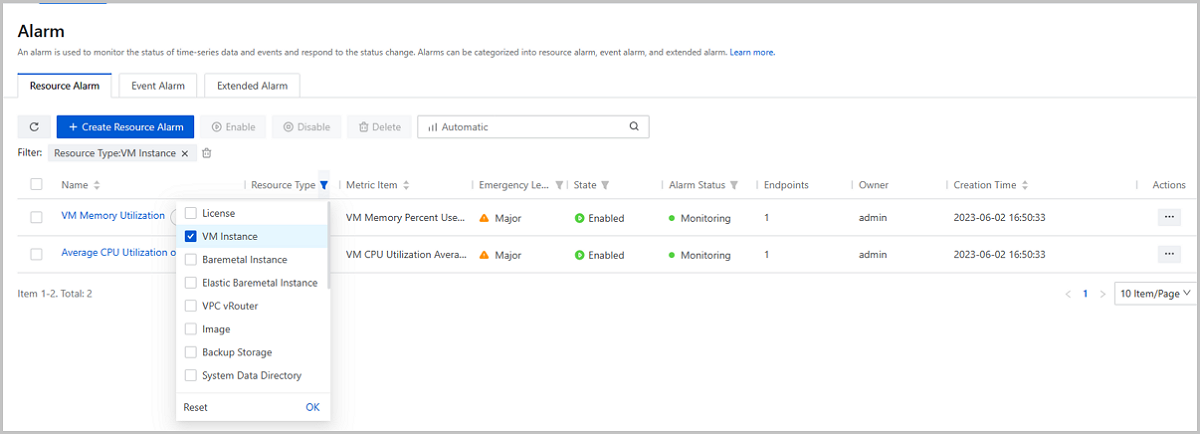This screenshot has width=1200, height=434.
Task: Click the search magnifier icon
Action: [x=634, y=127]
